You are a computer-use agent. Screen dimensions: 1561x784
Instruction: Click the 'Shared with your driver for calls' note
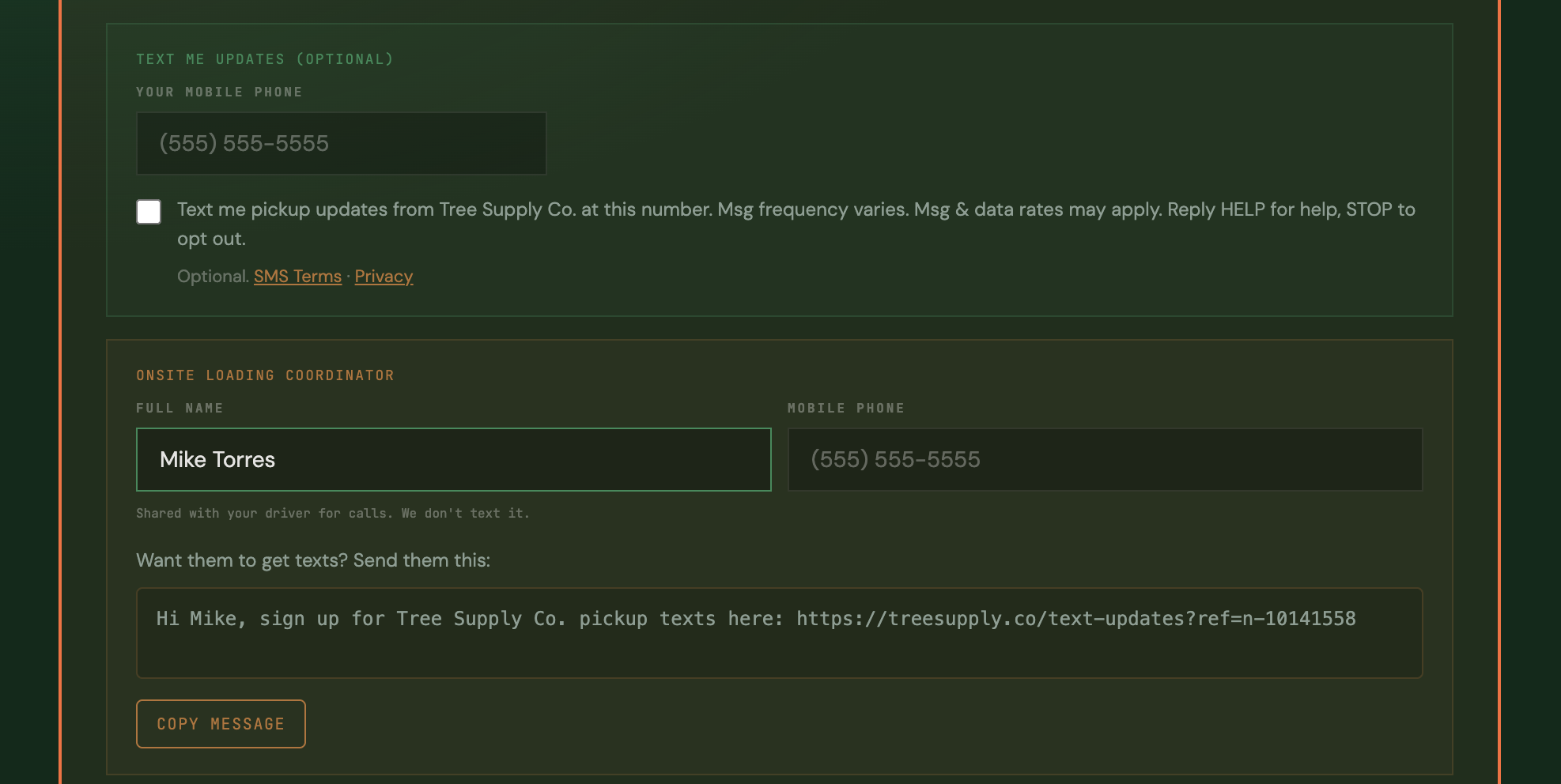pos(333,514)
